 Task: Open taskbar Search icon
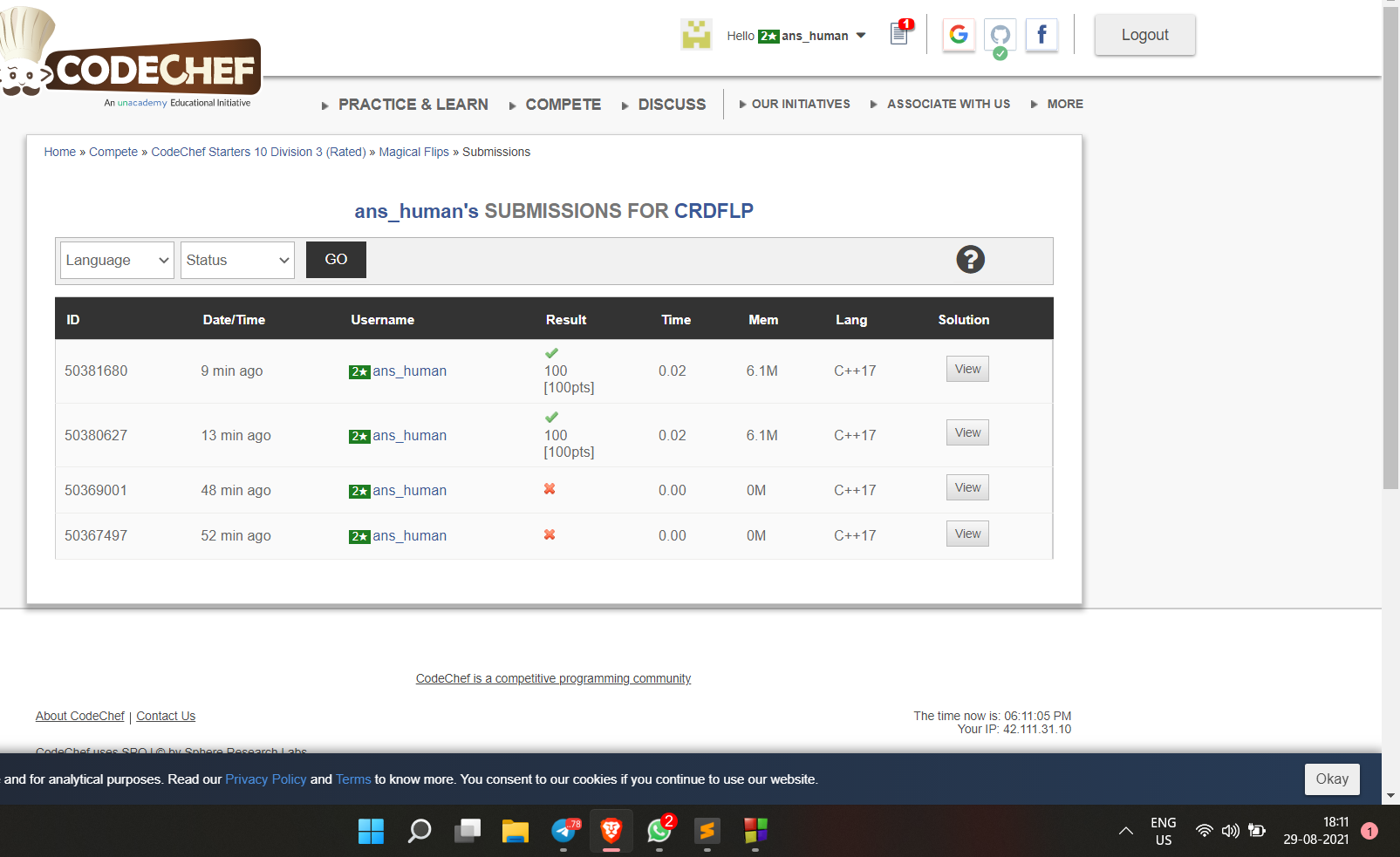[420, 831]
